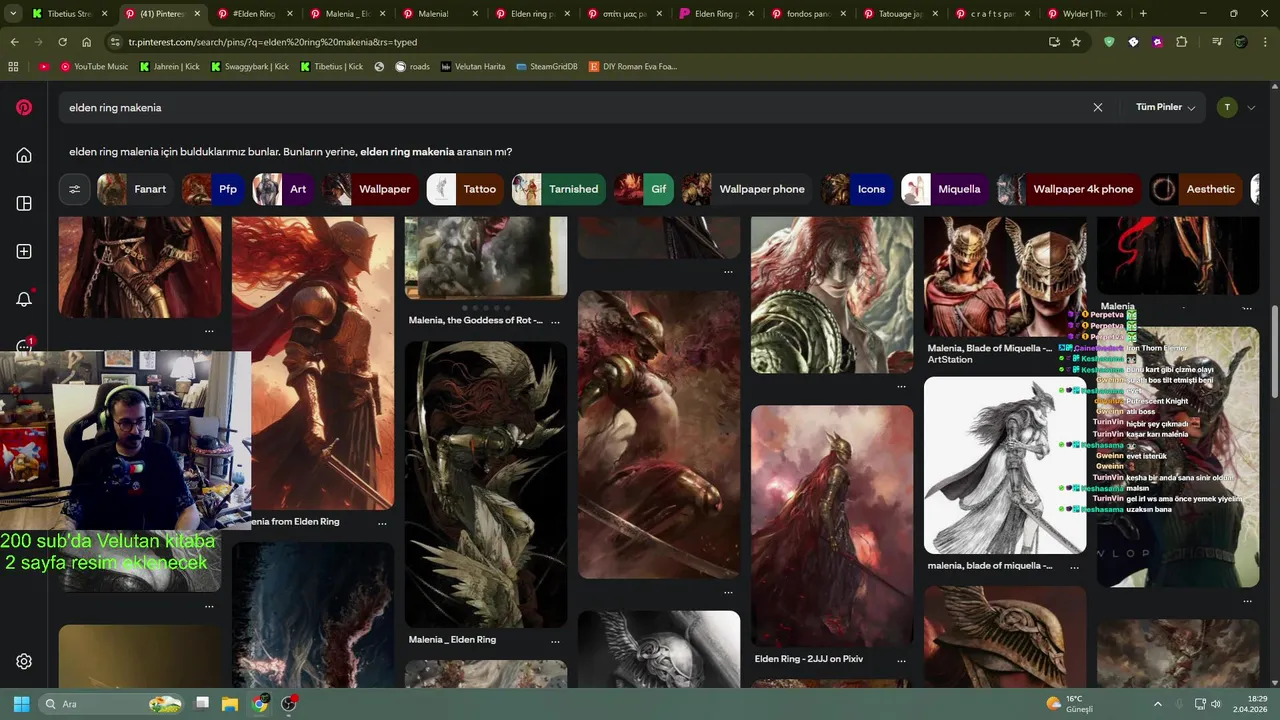Switch to the Malenia _ El browser tab
The width and height of the screenshot is (1280, 720).
(x=346, y=14)
